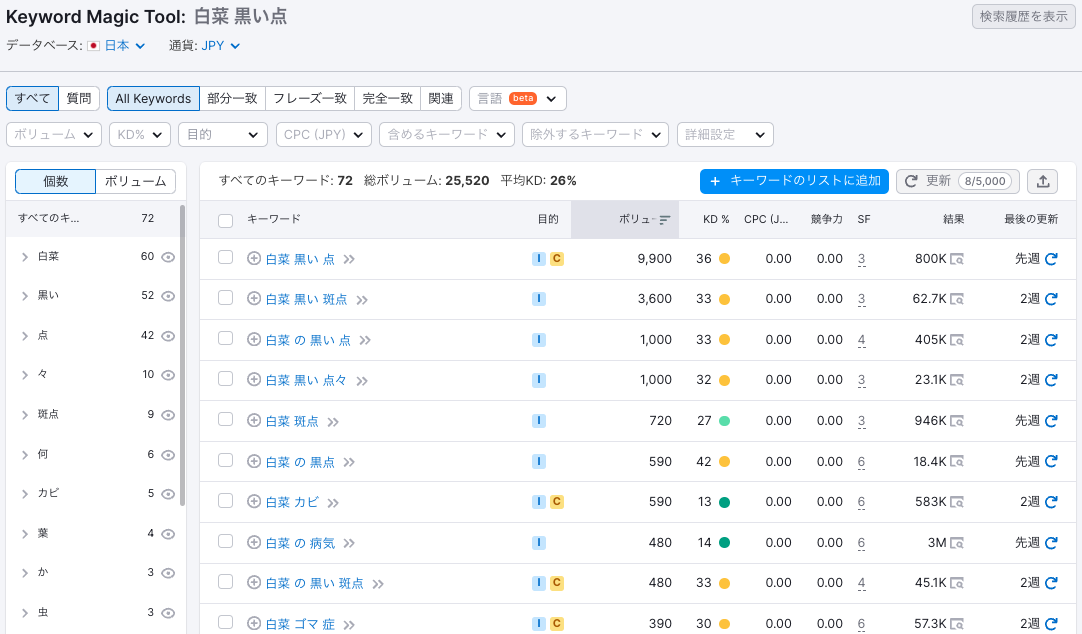Add 白菜 の 黒点 via plus icon
This screenshot has width=1082, height=634.
point(254,461)
